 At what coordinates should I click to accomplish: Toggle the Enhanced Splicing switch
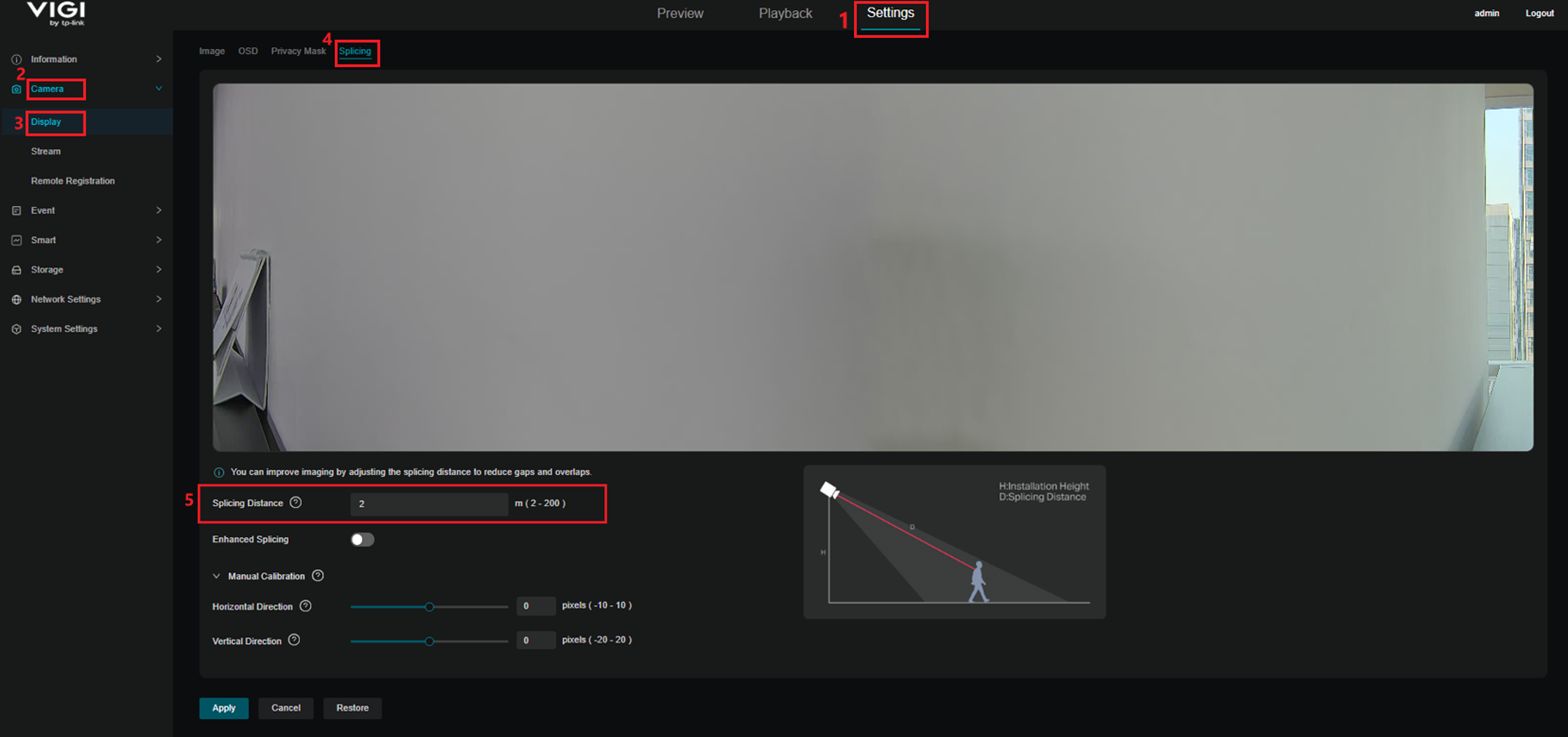(x=362, y=540)
